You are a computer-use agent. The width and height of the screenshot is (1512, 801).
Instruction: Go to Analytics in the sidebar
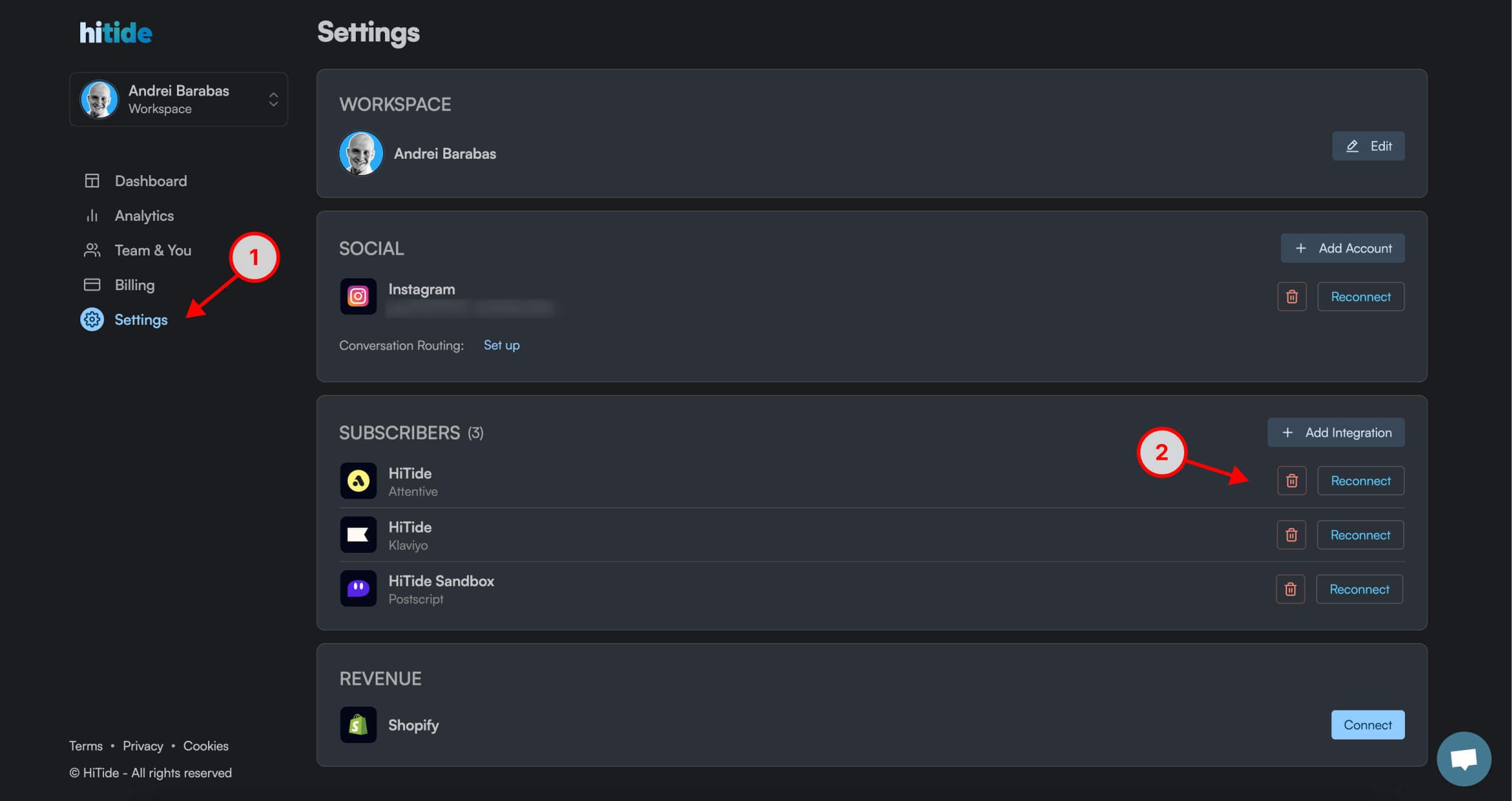pyautogui.click(x=144, y=216)
